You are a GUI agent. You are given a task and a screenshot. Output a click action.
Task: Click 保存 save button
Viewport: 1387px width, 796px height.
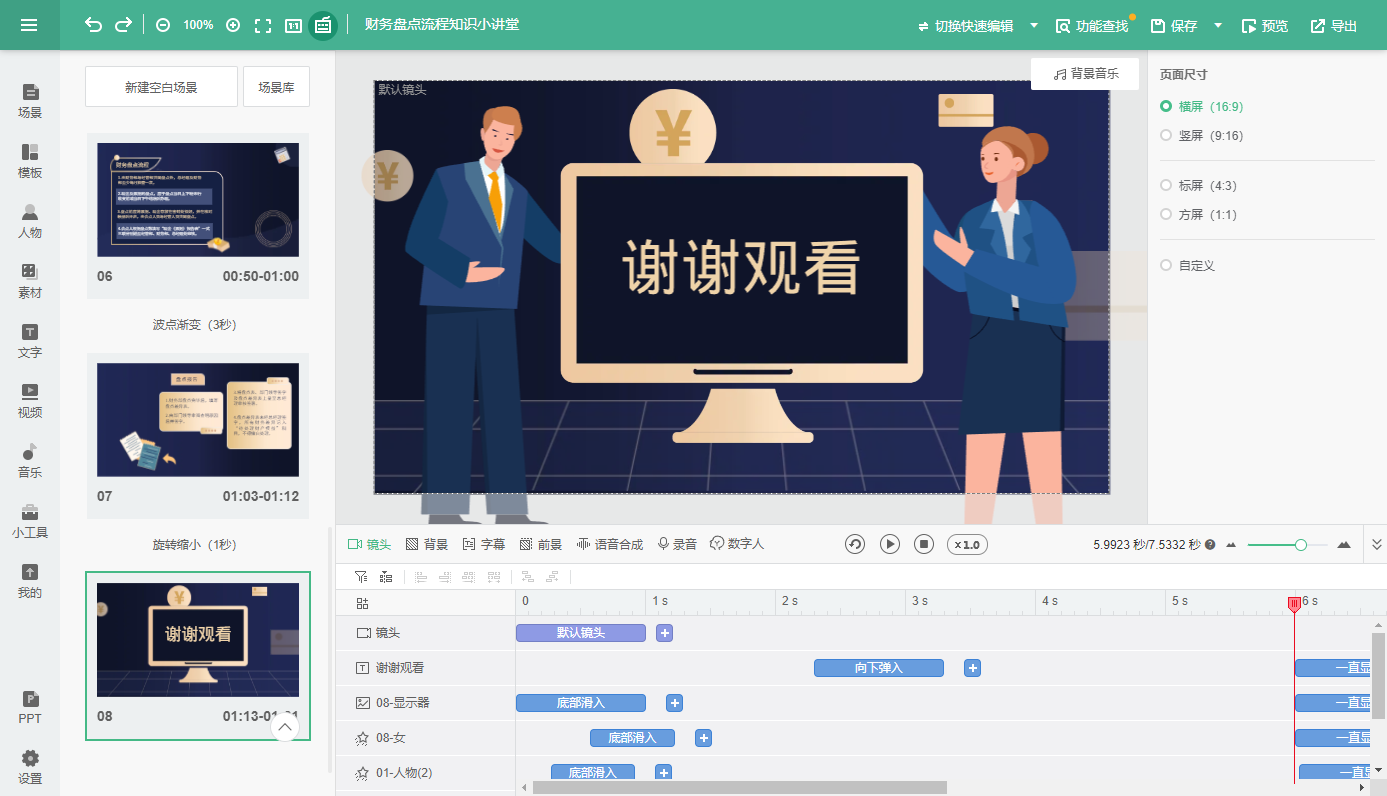pos(1174,26)
